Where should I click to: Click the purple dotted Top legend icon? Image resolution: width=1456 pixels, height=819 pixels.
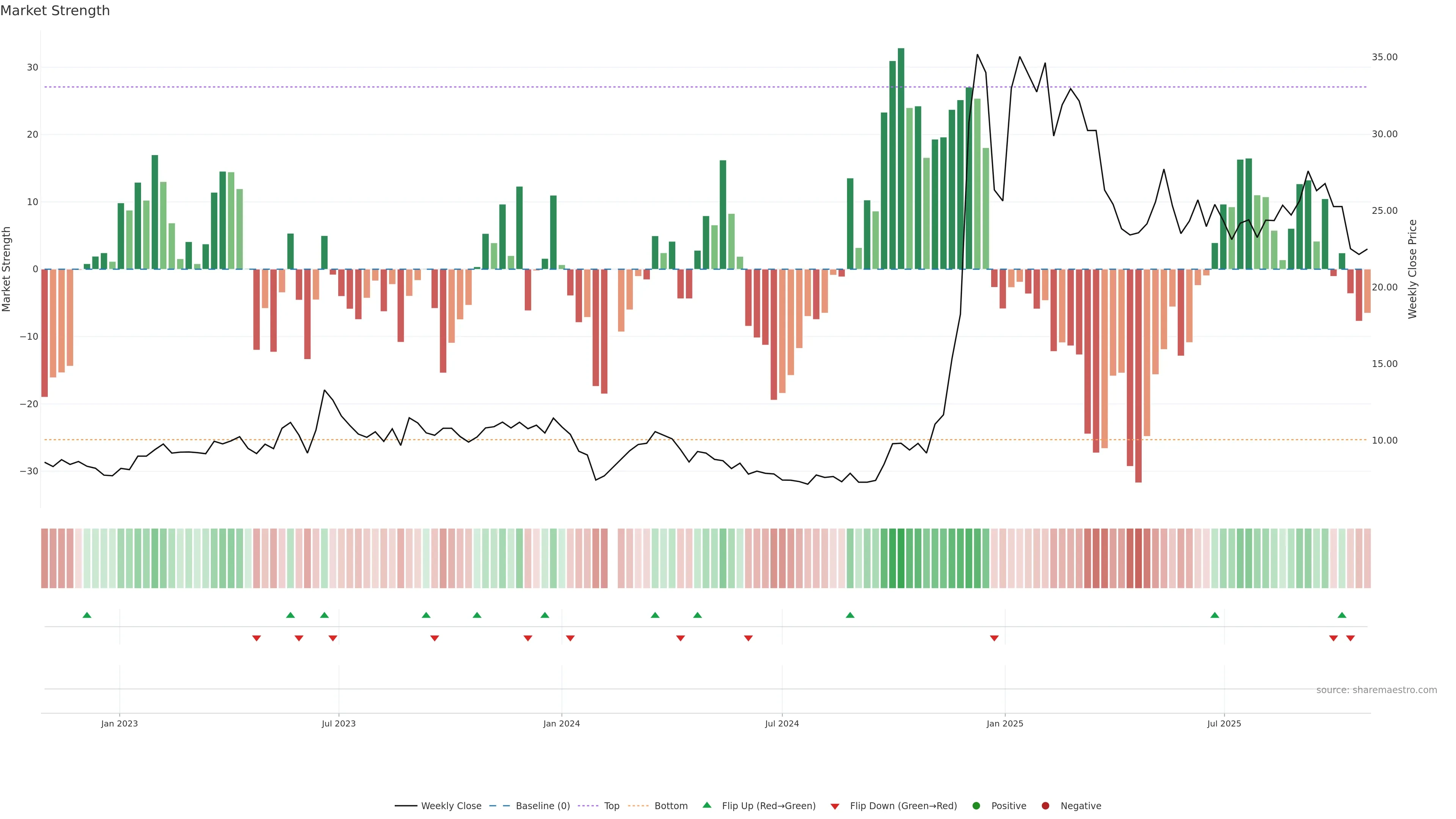(588, 805)
